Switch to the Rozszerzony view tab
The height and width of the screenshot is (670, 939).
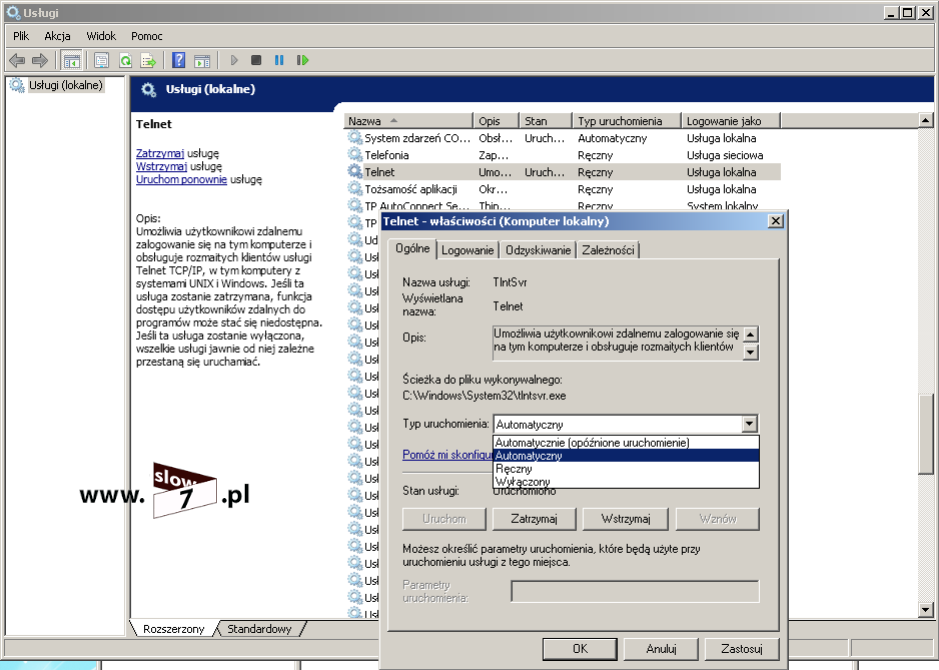click(x=174, y=629)
